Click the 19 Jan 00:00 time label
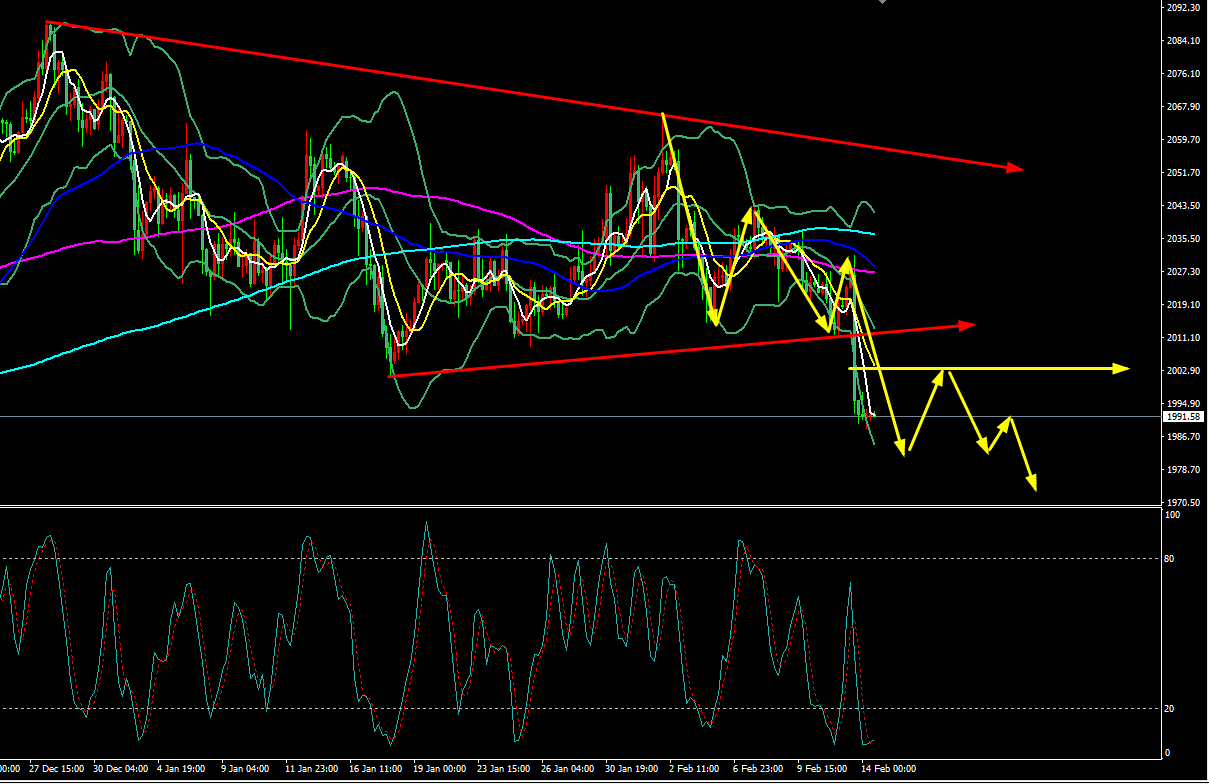 [441, 770]
